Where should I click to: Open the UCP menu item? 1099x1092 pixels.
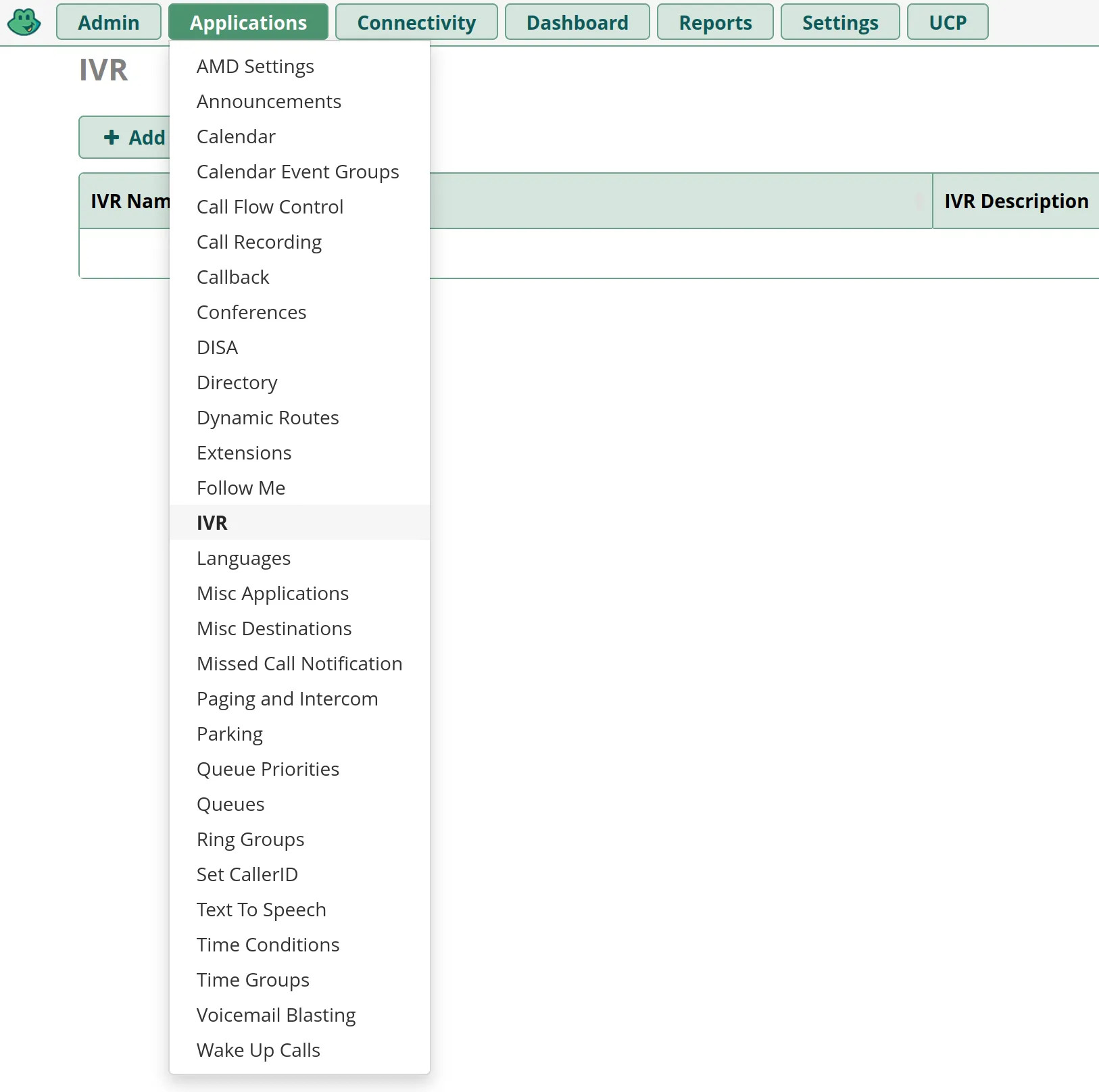(948, 22)
